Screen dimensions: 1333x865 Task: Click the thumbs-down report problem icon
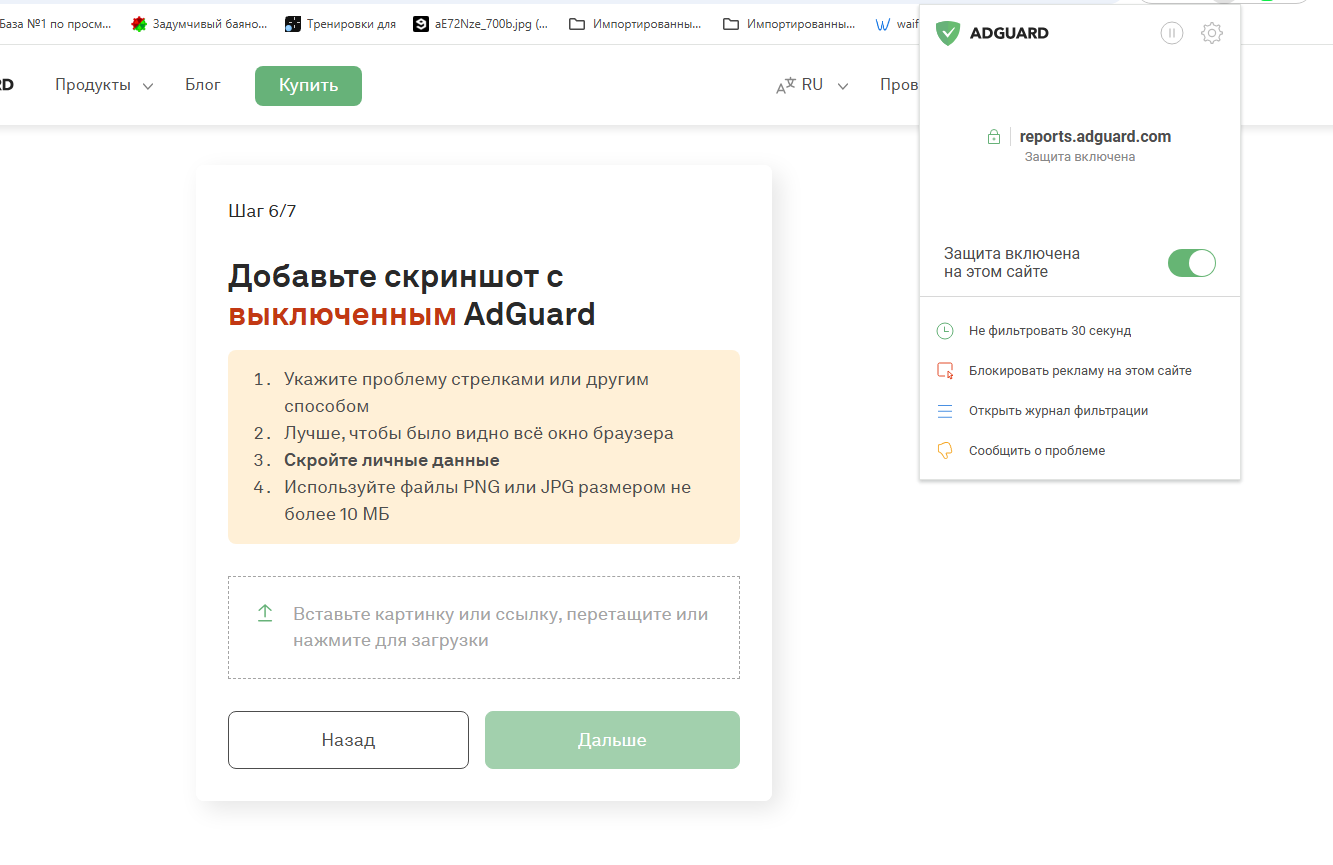(944, 451)
